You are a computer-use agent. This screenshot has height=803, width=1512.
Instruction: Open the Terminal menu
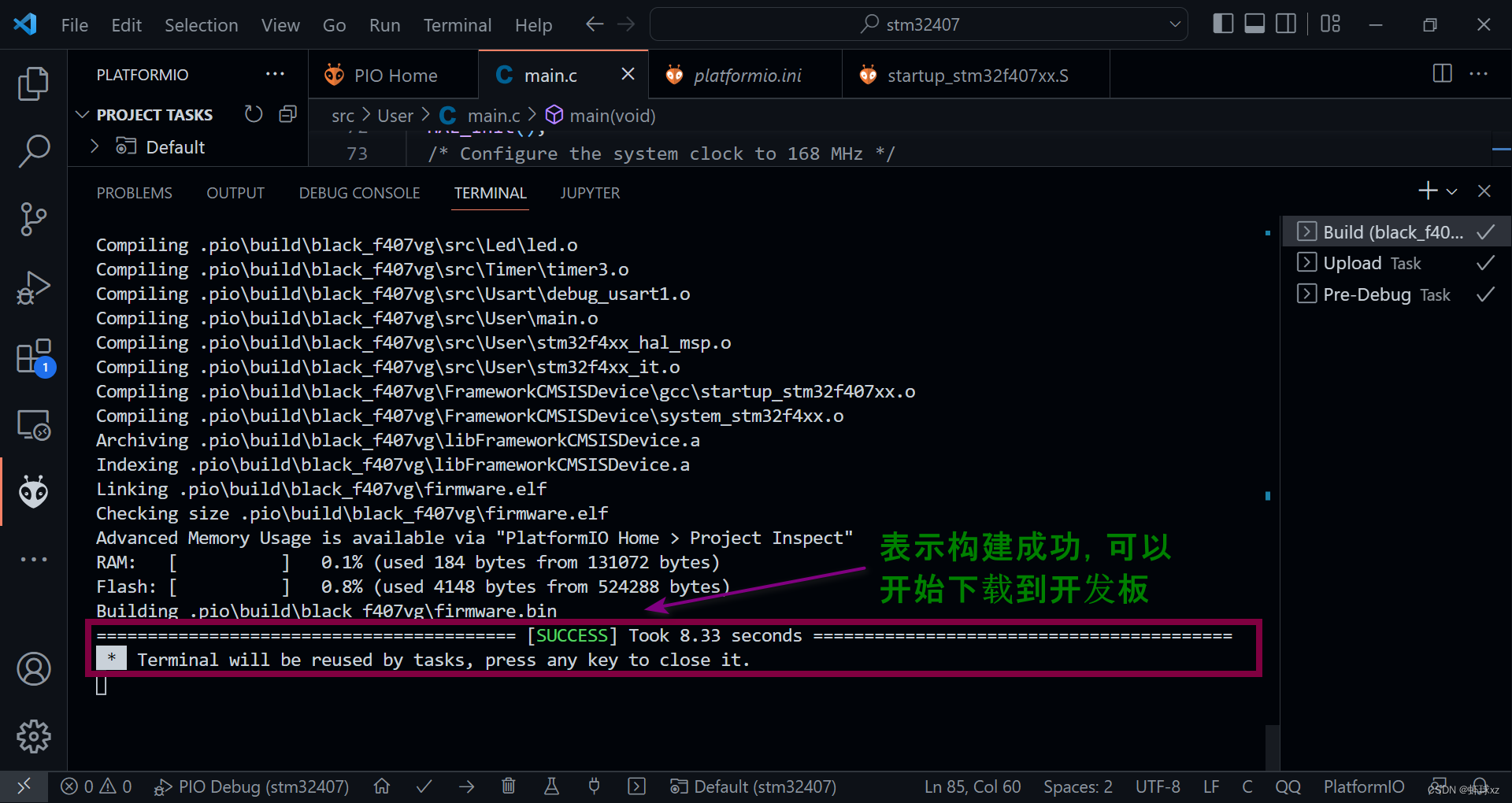click(x=458, y=25)
